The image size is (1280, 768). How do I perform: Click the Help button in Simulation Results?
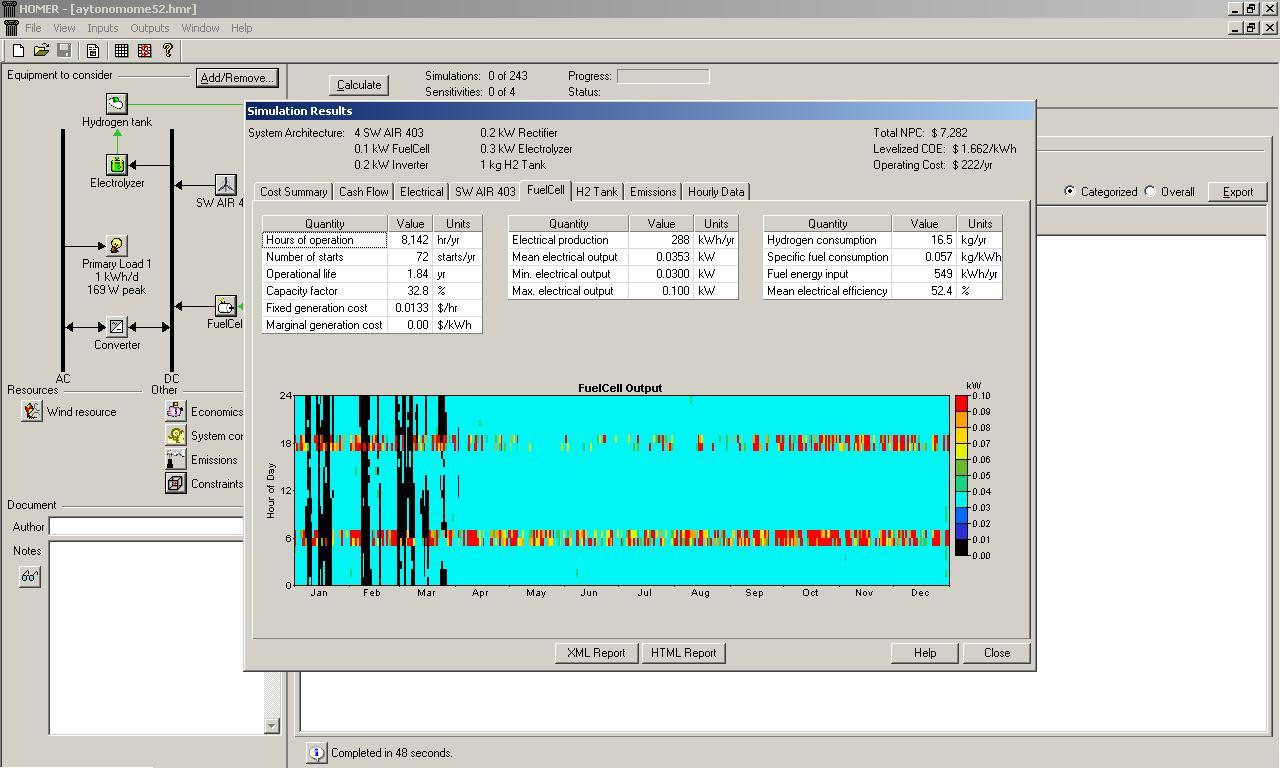click(x=925, y=653)
